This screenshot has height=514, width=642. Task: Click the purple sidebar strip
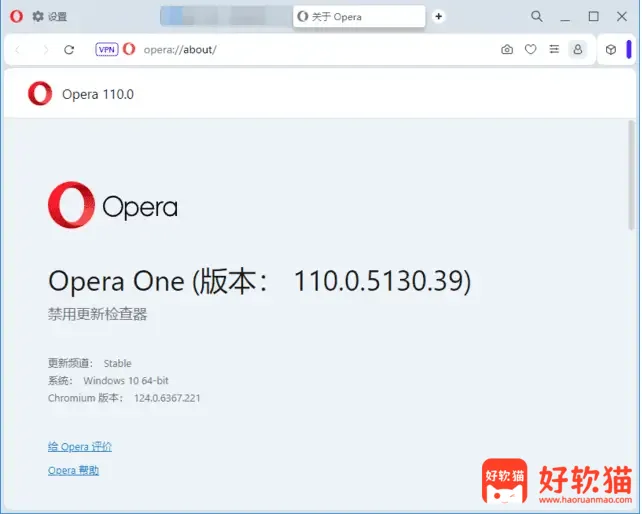coord(629,50)
